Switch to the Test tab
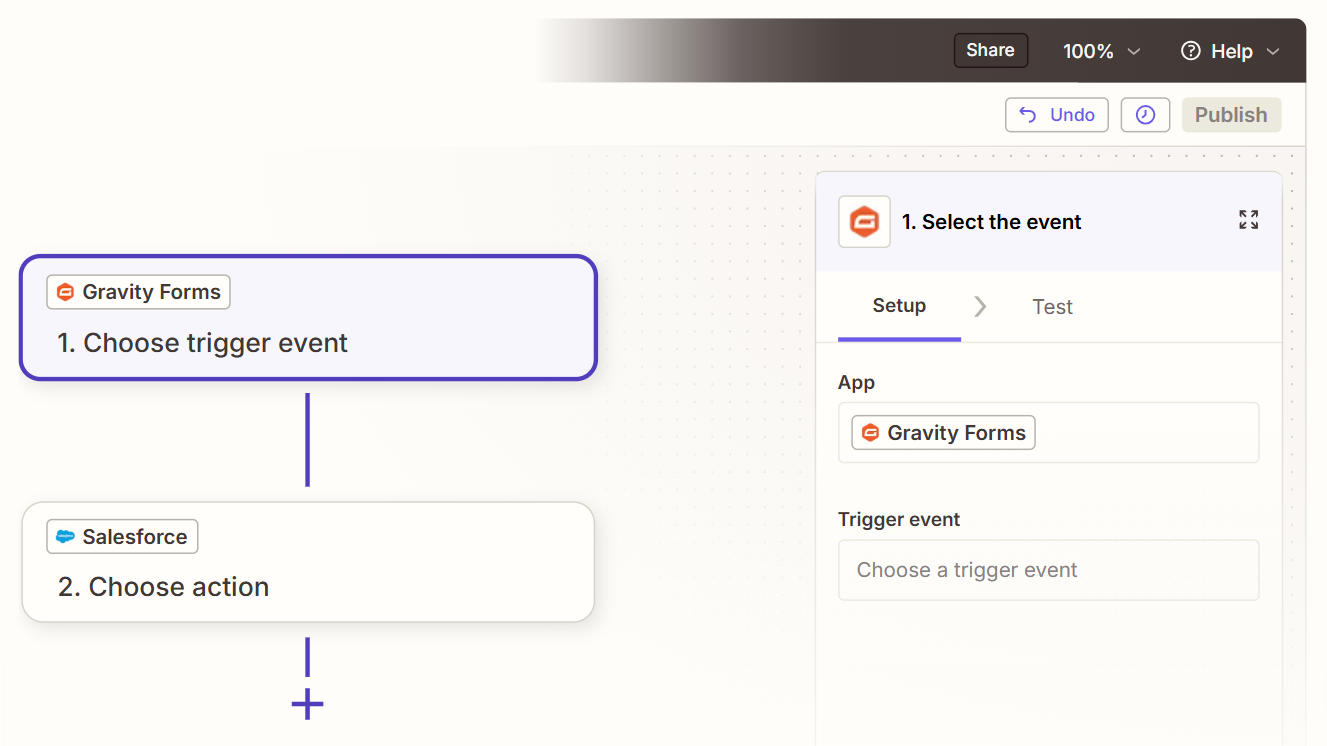1327x746 pixels. 1052,307
